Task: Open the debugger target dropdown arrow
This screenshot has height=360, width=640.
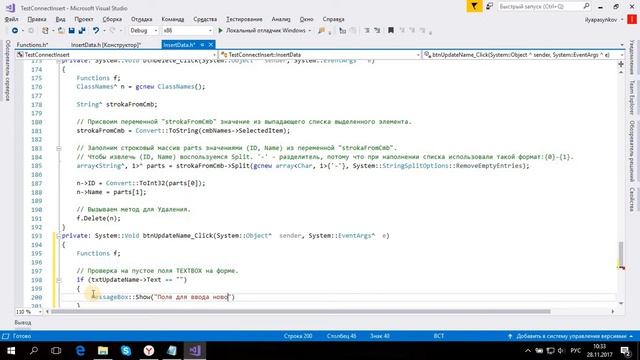Action: coord(309,31)
